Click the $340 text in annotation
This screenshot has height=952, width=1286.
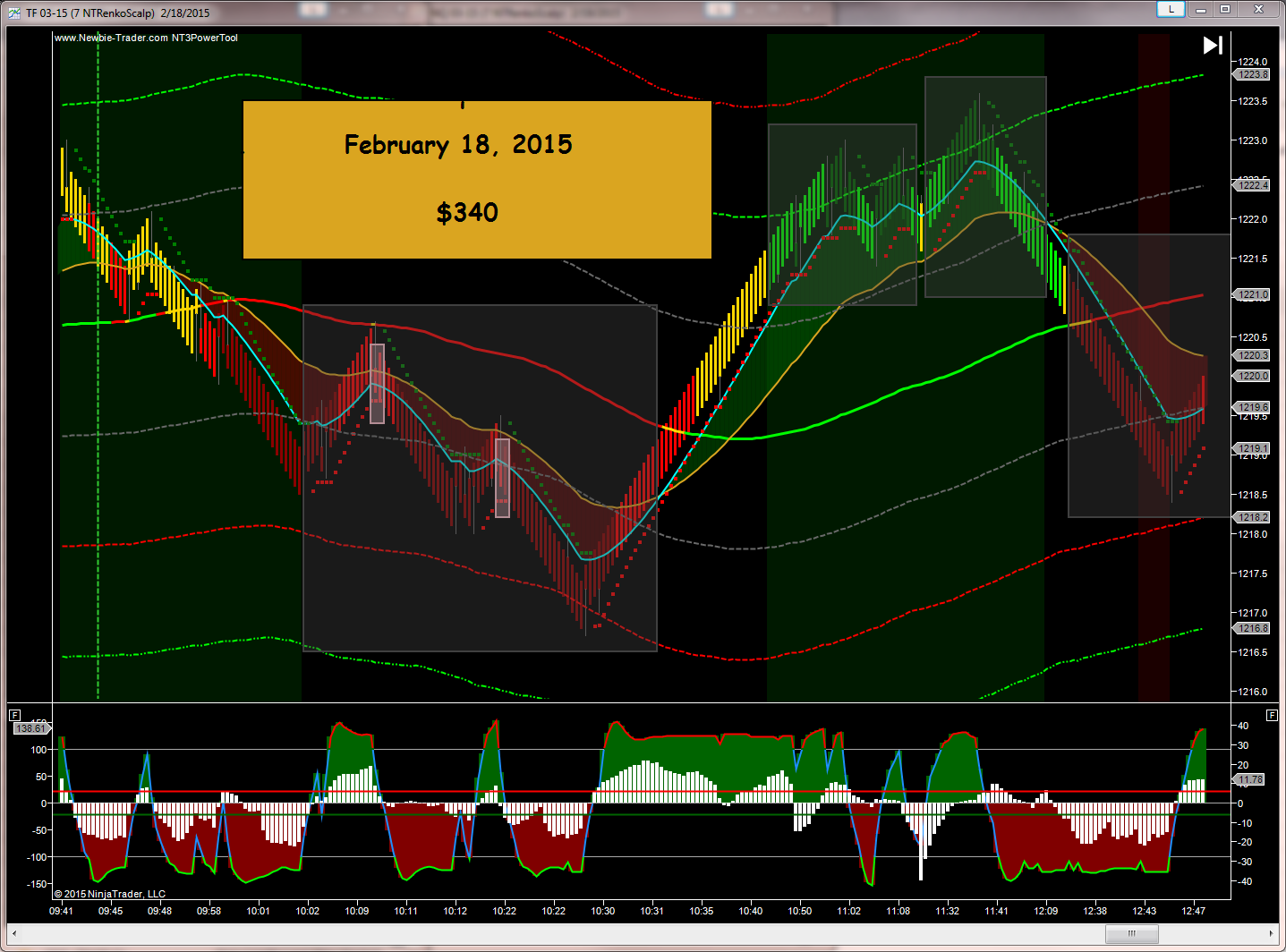[467, 213]
